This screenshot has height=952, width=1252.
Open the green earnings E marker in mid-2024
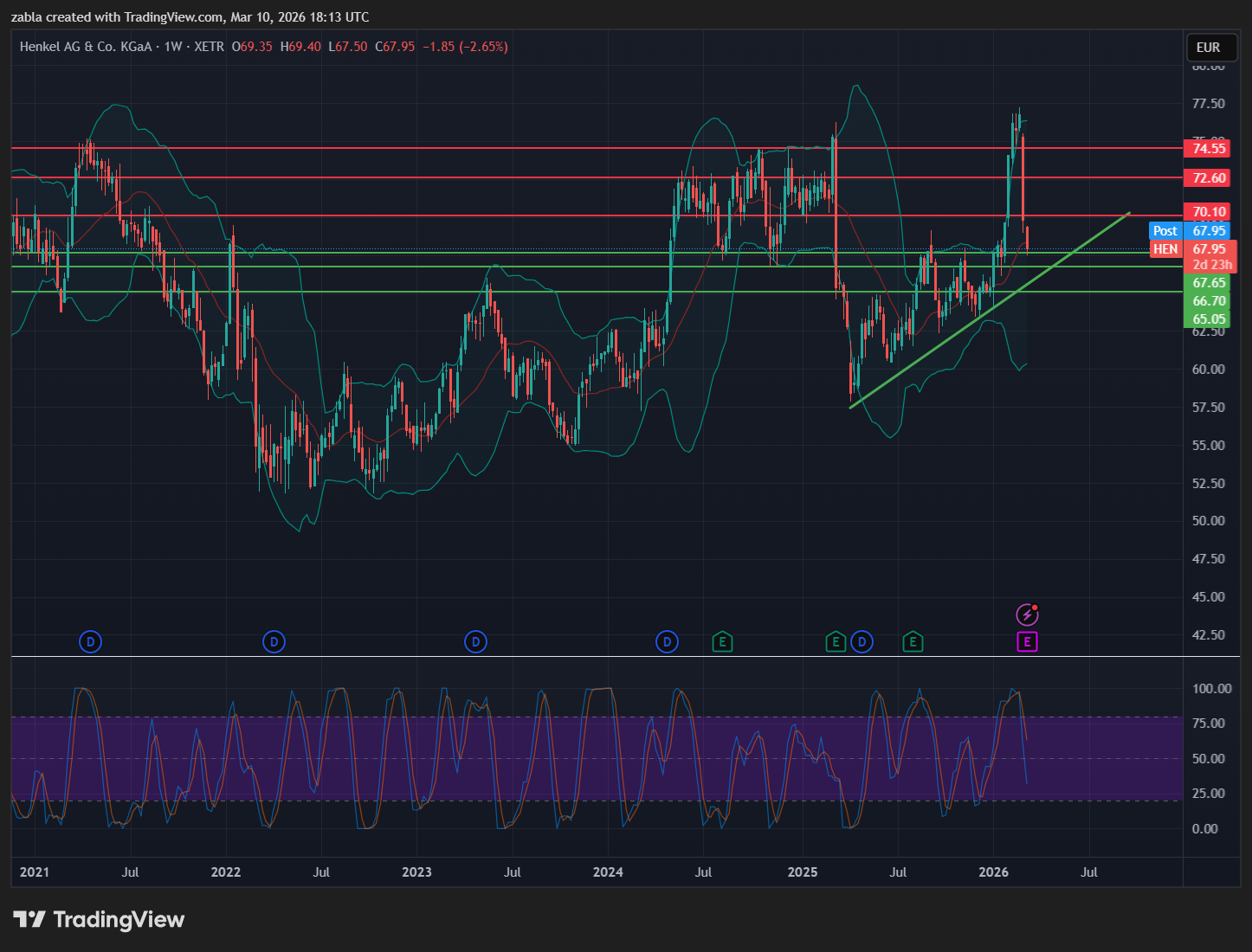(x=722, y=642)
